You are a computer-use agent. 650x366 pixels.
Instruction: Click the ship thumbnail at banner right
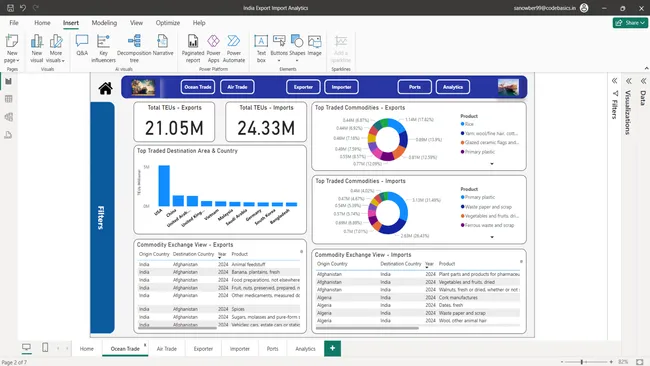click(x=508, y=87)
